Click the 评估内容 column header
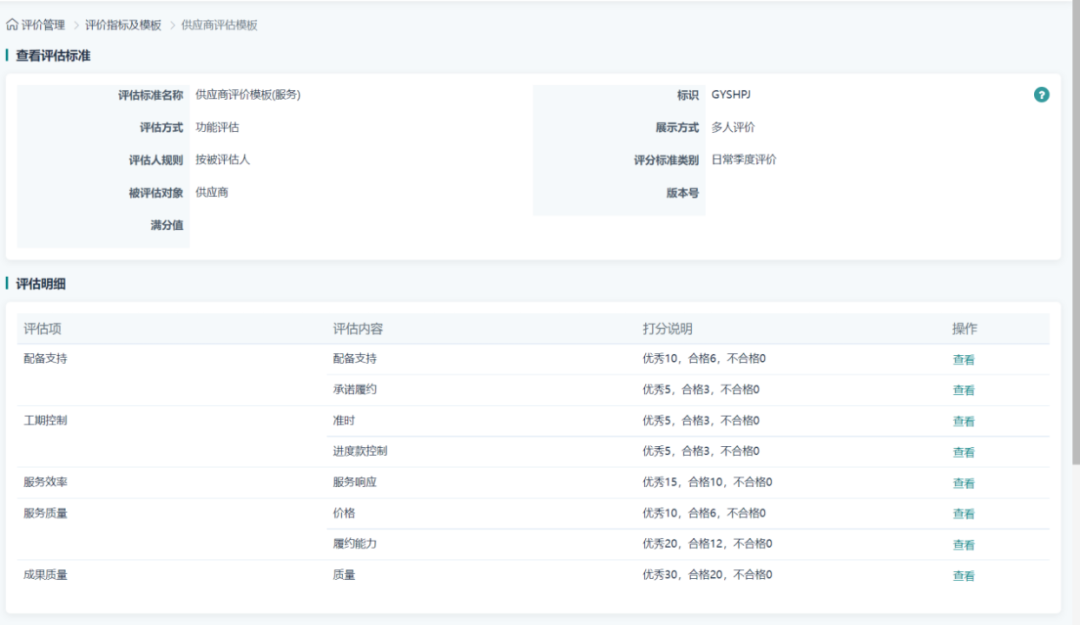This screenshot has height=625, width=1080. click(355, 329)
